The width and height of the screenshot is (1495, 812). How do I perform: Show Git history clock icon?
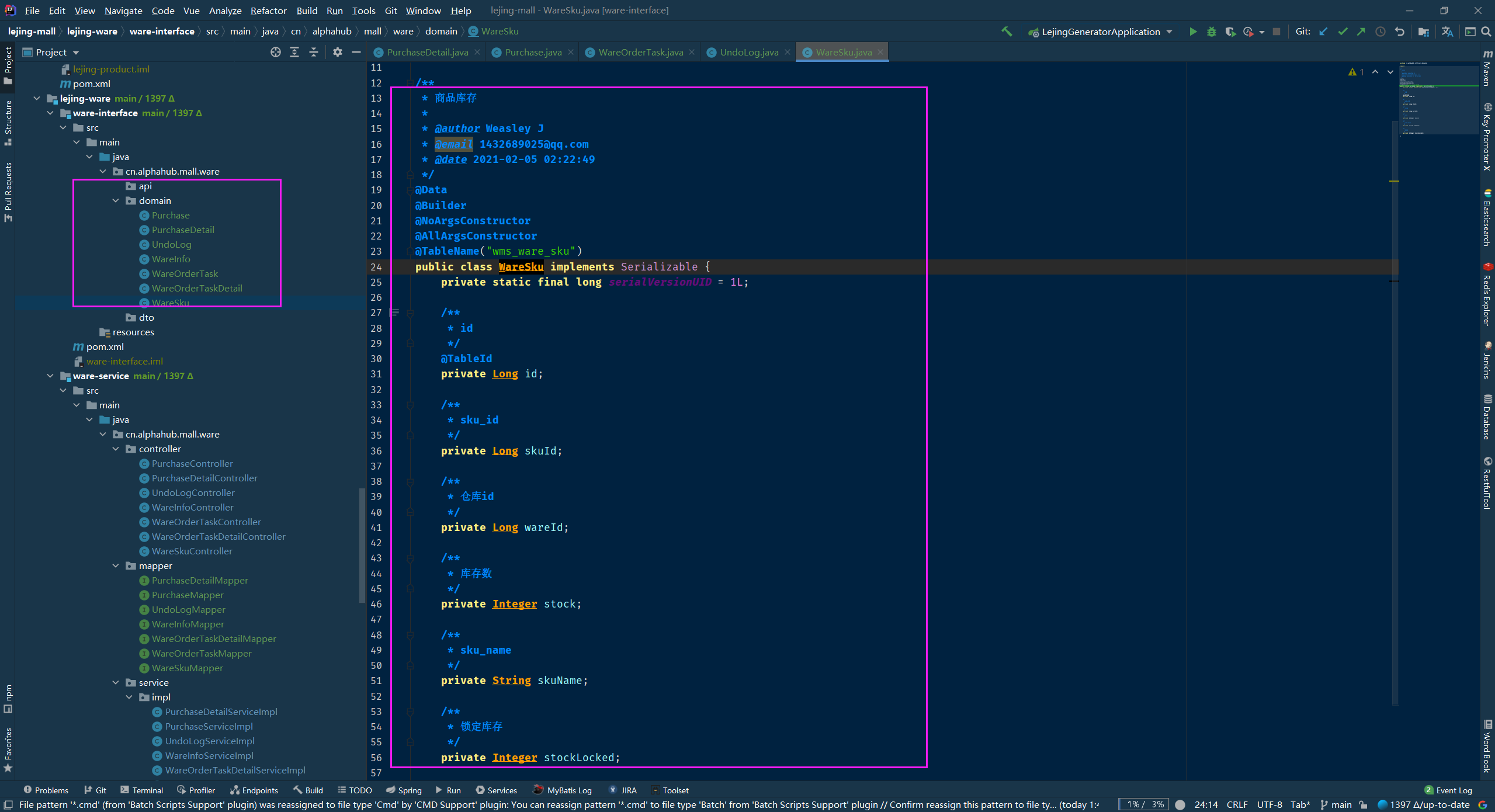pyautogui.click(x=1380, y=32)
